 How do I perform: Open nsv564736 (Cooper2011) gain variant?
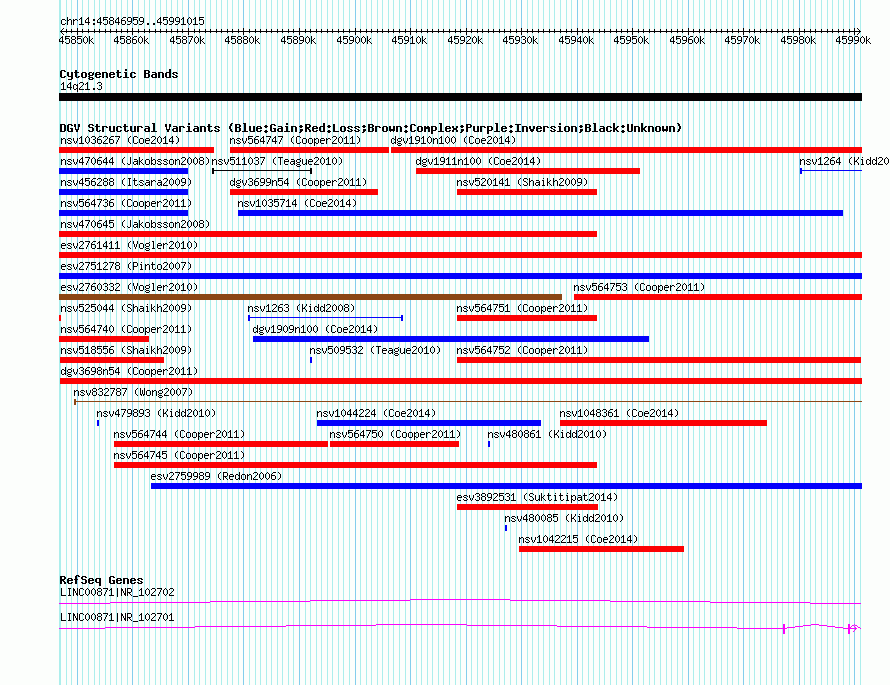125,203
